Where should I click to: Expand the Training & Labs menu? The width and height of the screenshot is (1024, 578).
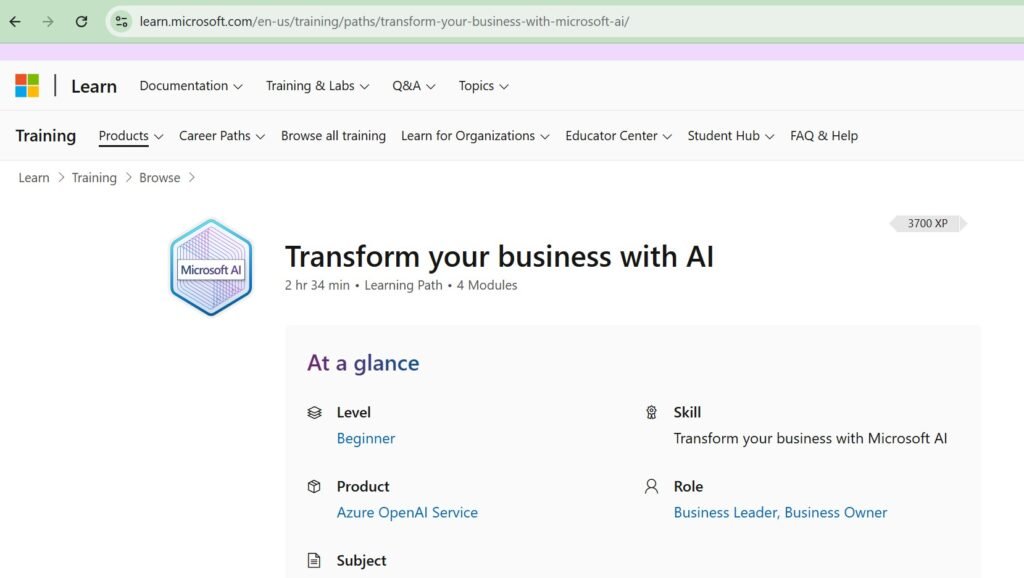317,86
